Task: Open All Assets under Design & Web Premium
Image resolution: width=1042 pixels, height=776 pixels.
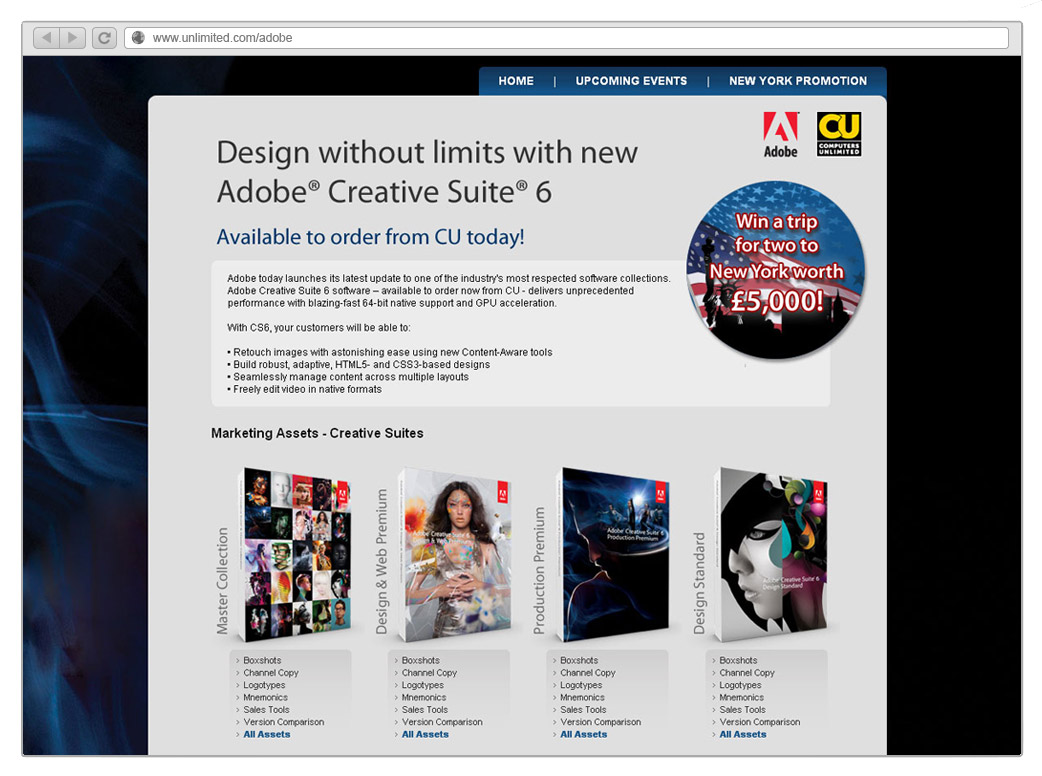Action: pyautogui.click(x=425, y=735)
